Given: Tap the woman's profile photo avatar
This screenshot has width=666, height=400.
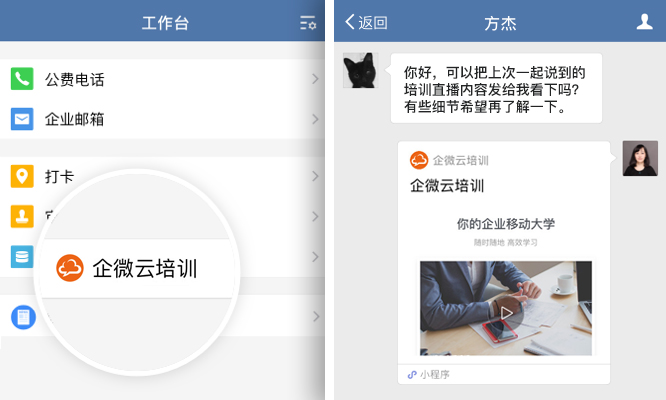Looking at the screenshot, I should [640, 158].
